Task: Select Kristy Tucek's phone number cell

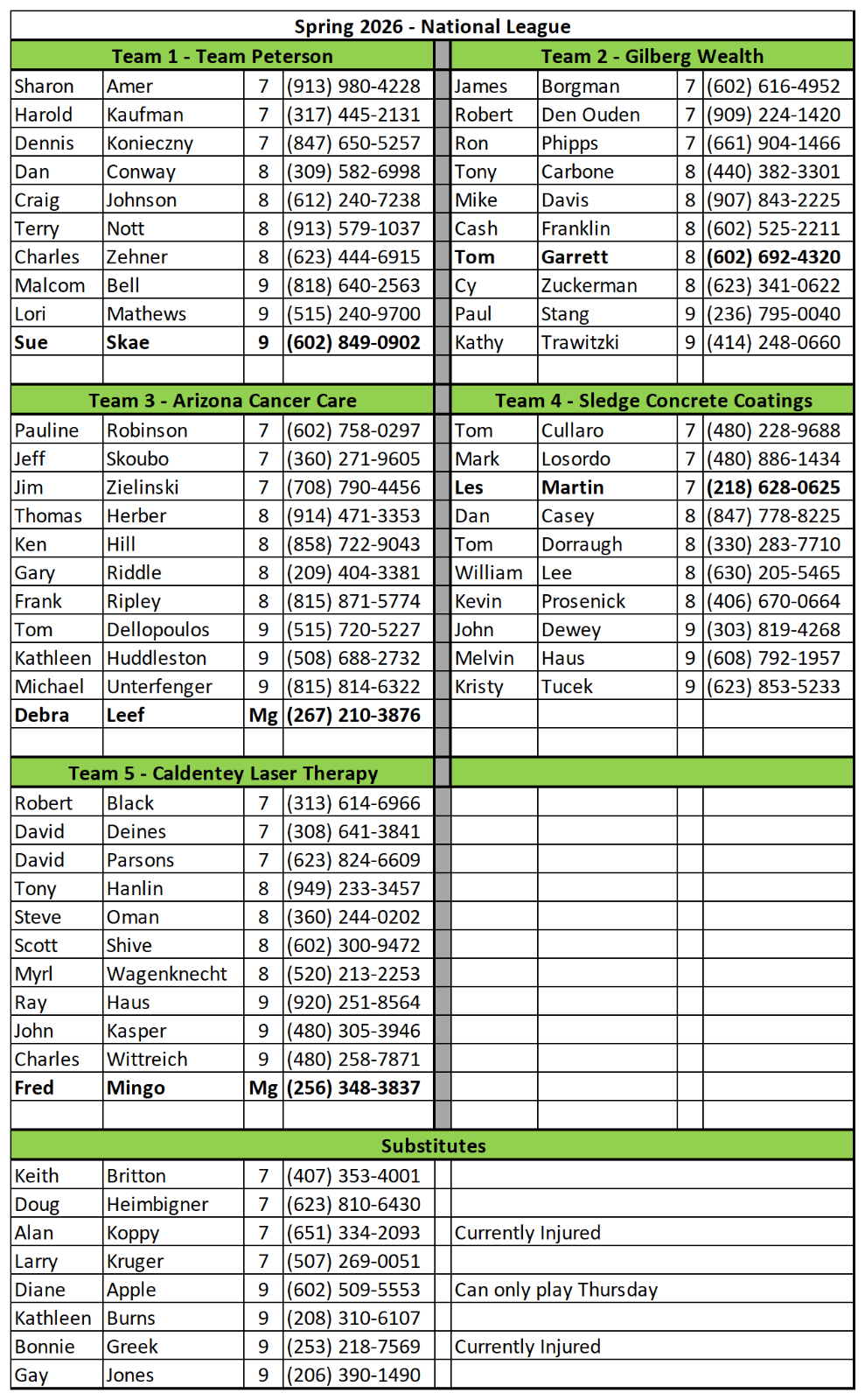Action: coord(773,687)
